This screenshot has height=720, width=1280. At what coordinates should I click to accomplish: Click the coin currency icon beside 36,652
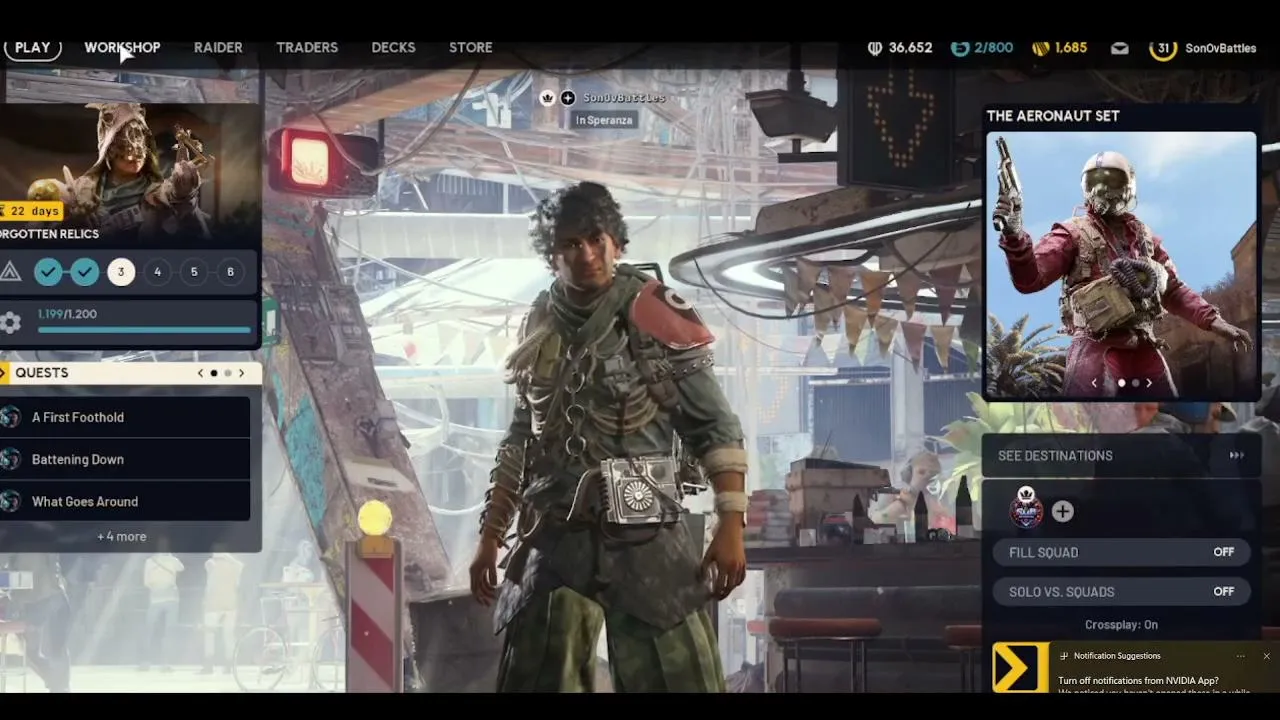coord(875,48)
